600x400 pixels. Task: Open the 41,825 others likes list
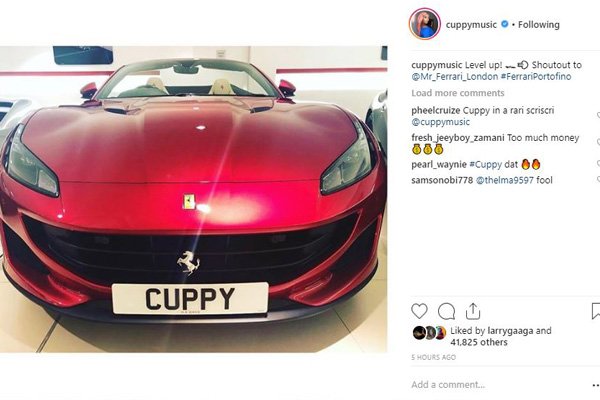(479, 342)
